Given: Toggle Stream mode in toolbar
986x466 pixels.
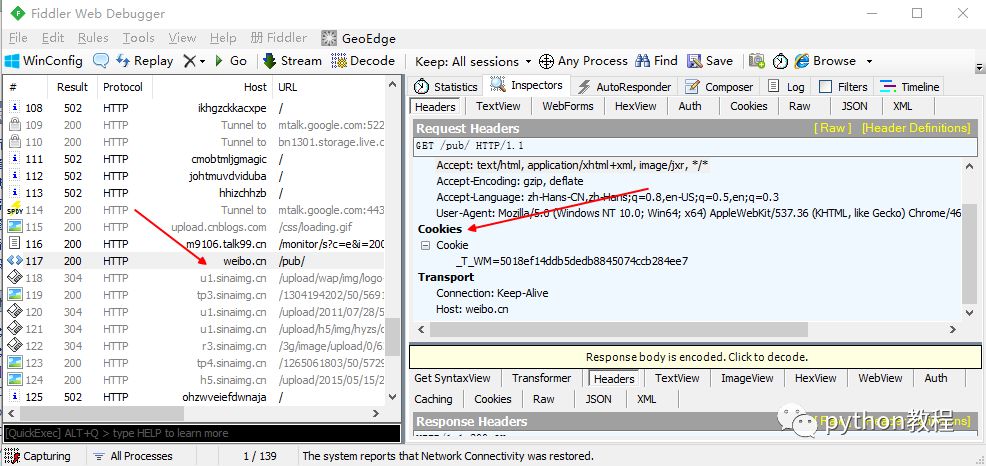Looking at the screenshot, I should click(x=292, y=61).
